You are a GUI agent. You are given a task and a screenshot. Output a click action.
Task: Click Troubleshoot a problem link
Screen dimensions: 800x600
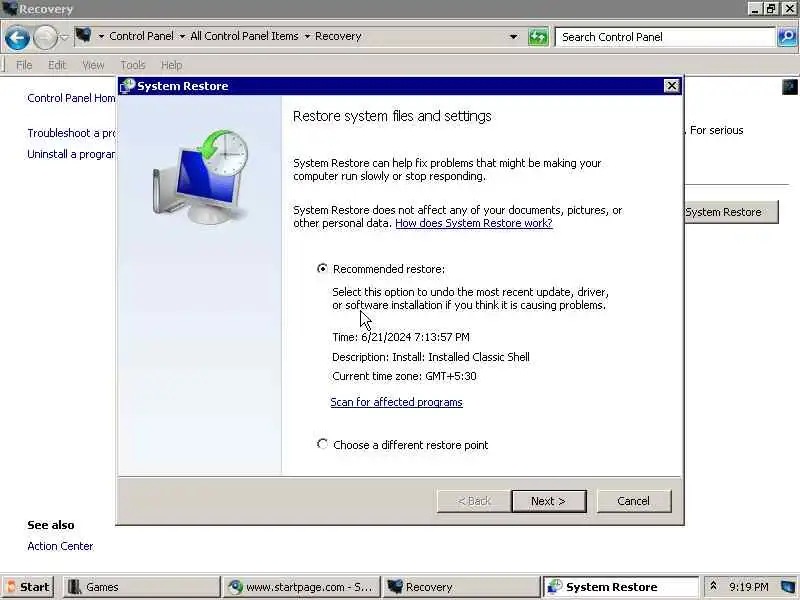click(71, 133)
